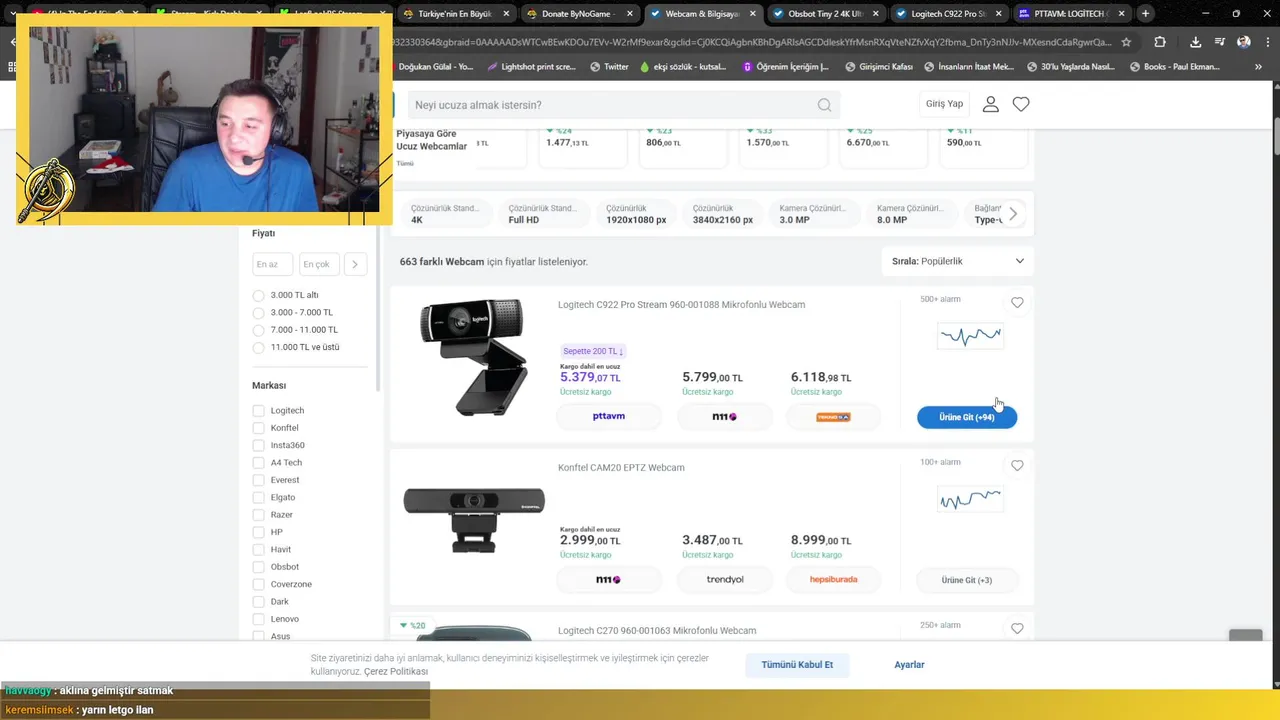Show next filter chips with right chevron

(x=1013, y=214)
